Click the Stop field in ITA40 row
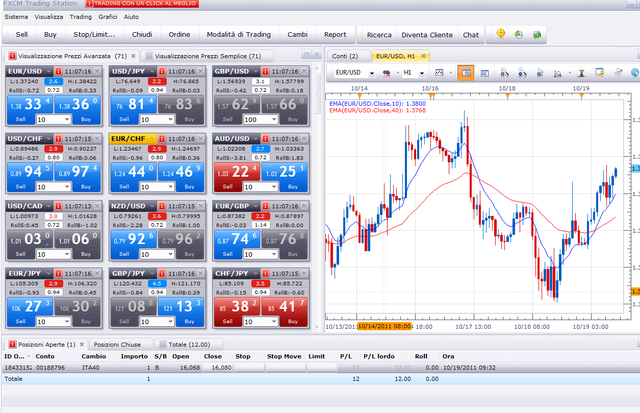The image size is (640, 413). (x=249, y=368)
